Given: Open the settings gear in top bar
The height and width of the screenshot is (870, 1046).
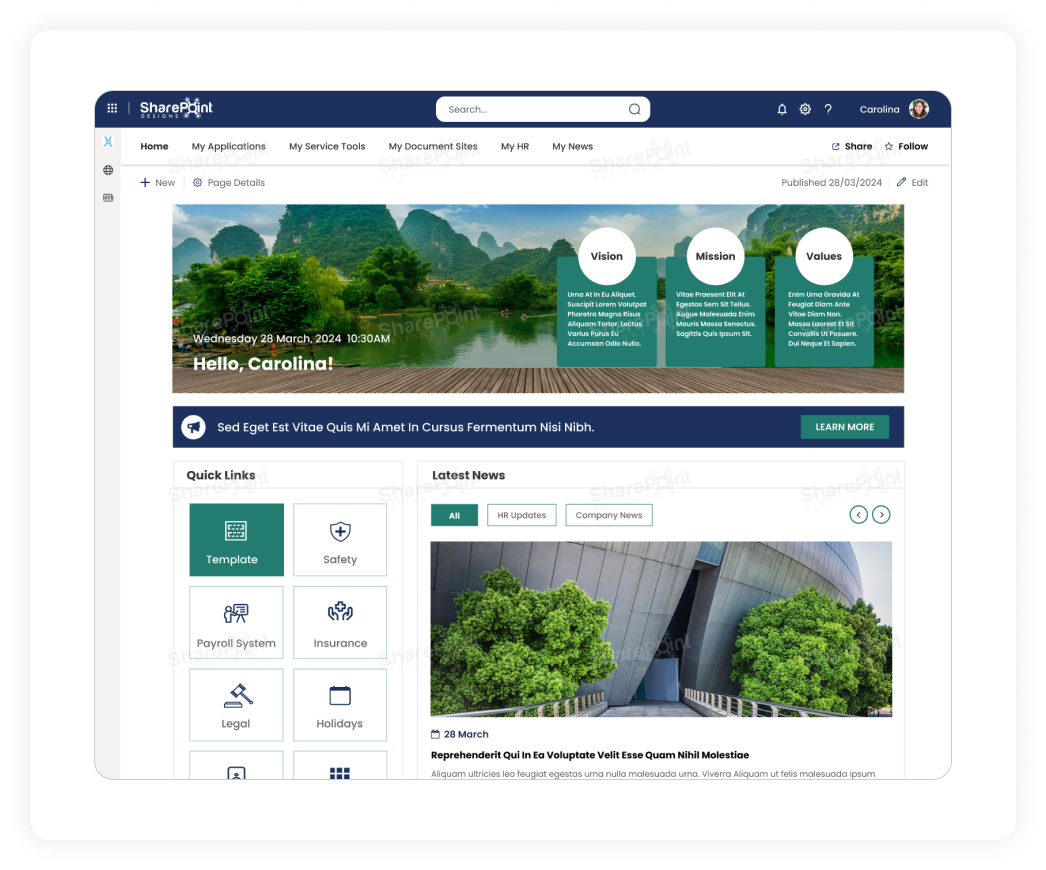Looking at the screenshot, I should pyautogui.click(x=805, y=109).
